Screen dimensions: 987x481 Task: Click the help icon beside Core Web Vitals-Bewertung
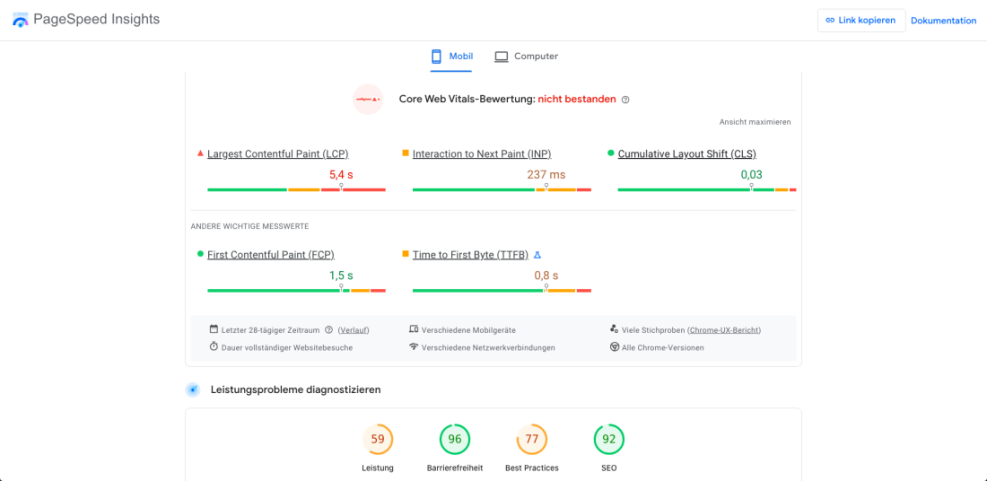(626, 100)
